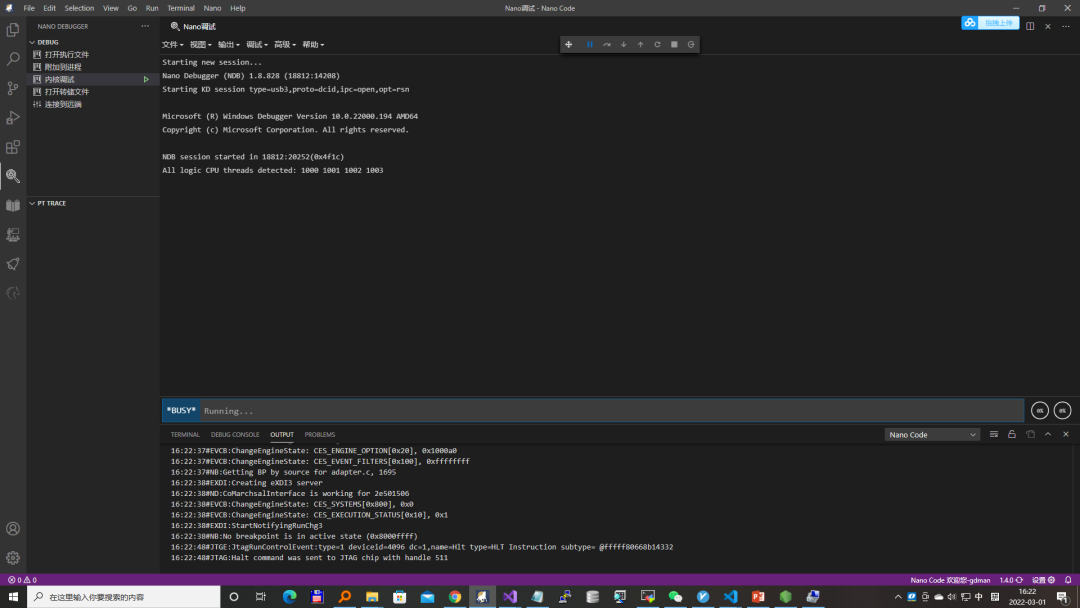Image resolution: width=1080 pixels, height=608 pixels.
Task: Click the split editor right icon
Action: [x=1030, y=26]
